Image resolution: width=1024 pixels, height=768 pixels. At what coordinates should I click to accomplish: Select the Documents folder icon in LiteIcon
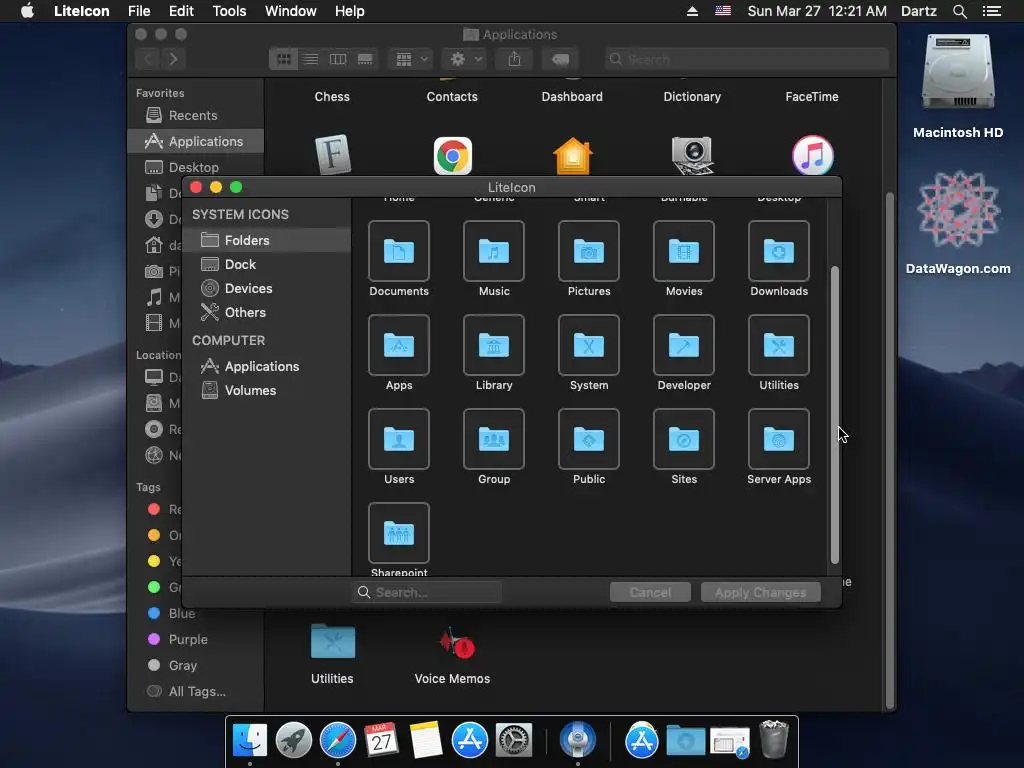[x=398, y=251]
